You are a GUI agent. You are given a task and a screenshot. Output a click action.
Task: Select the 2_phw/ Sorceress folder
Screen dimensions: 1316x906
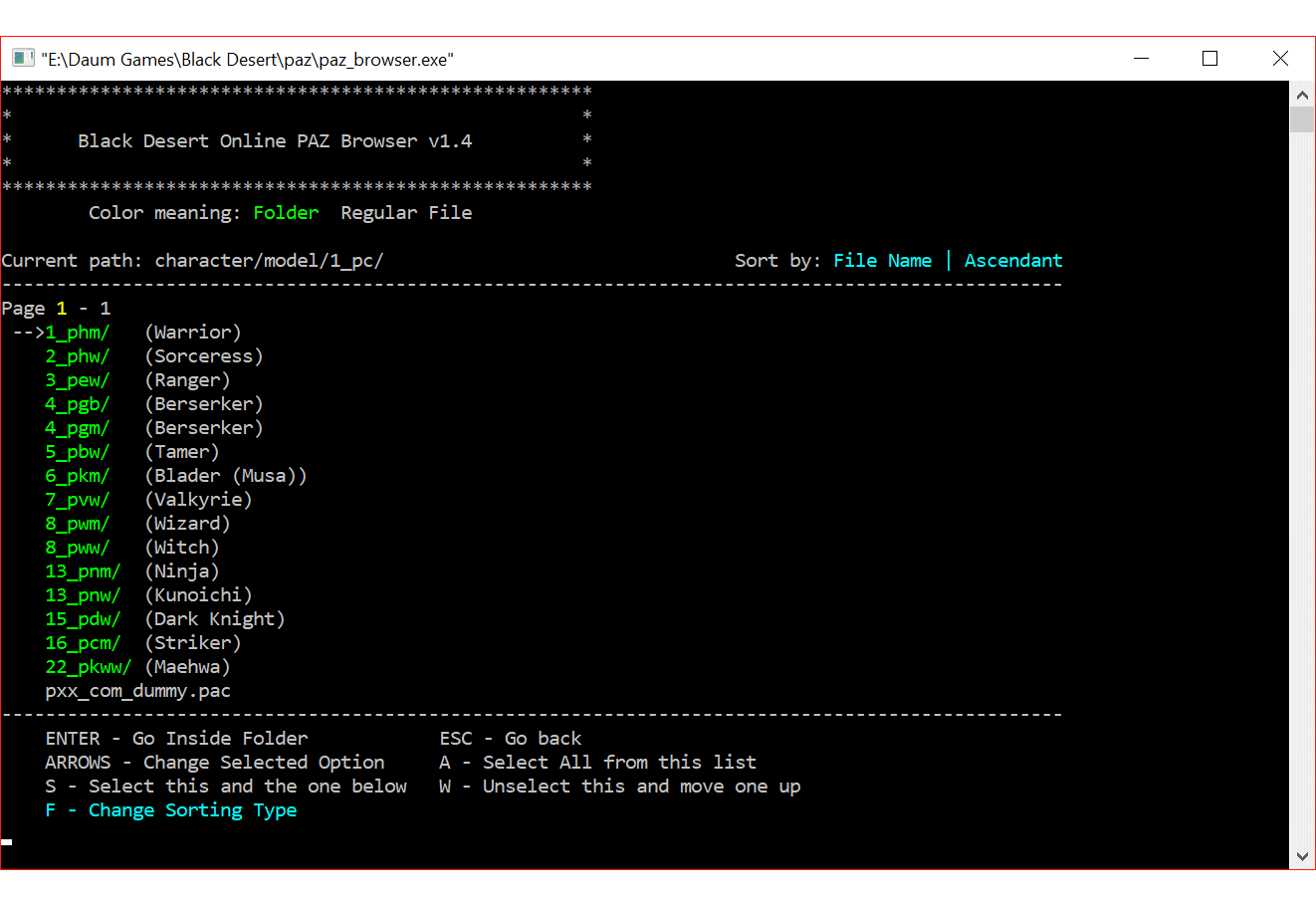click(x=78, y=356)
